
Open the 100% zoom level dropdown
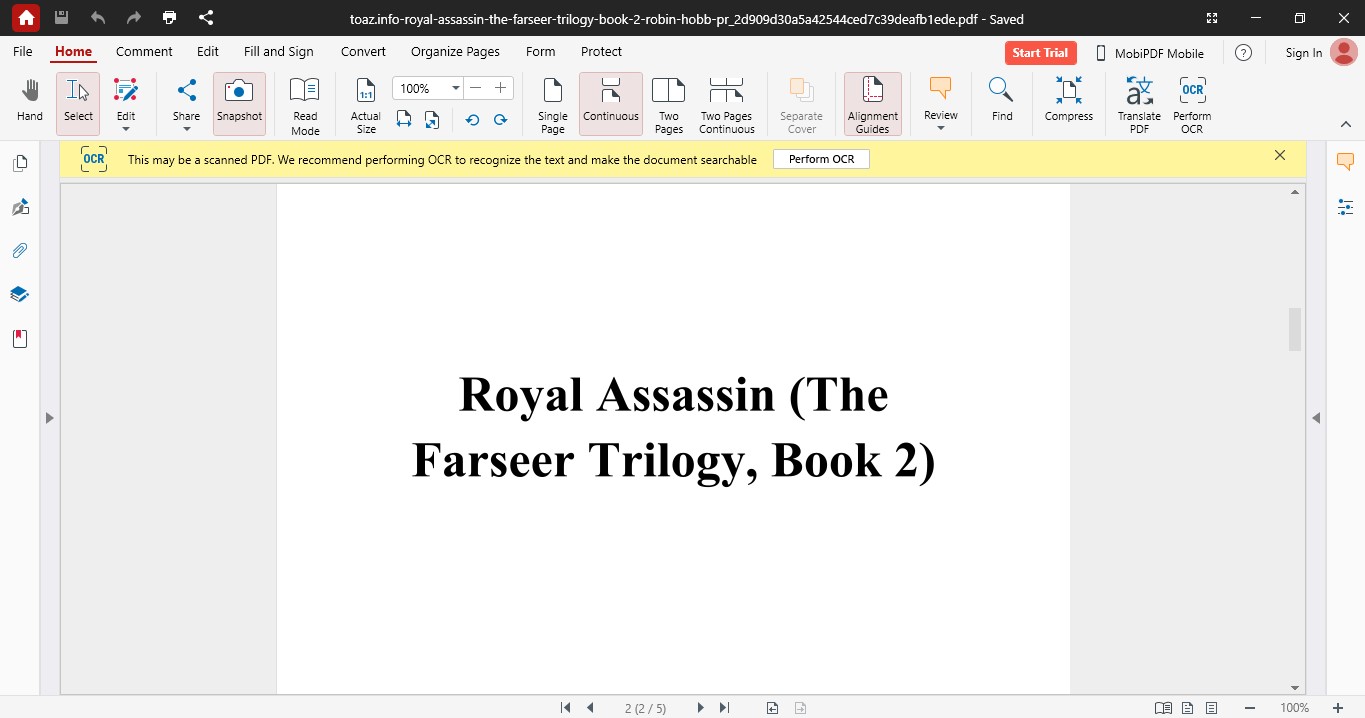coord(455,88)
